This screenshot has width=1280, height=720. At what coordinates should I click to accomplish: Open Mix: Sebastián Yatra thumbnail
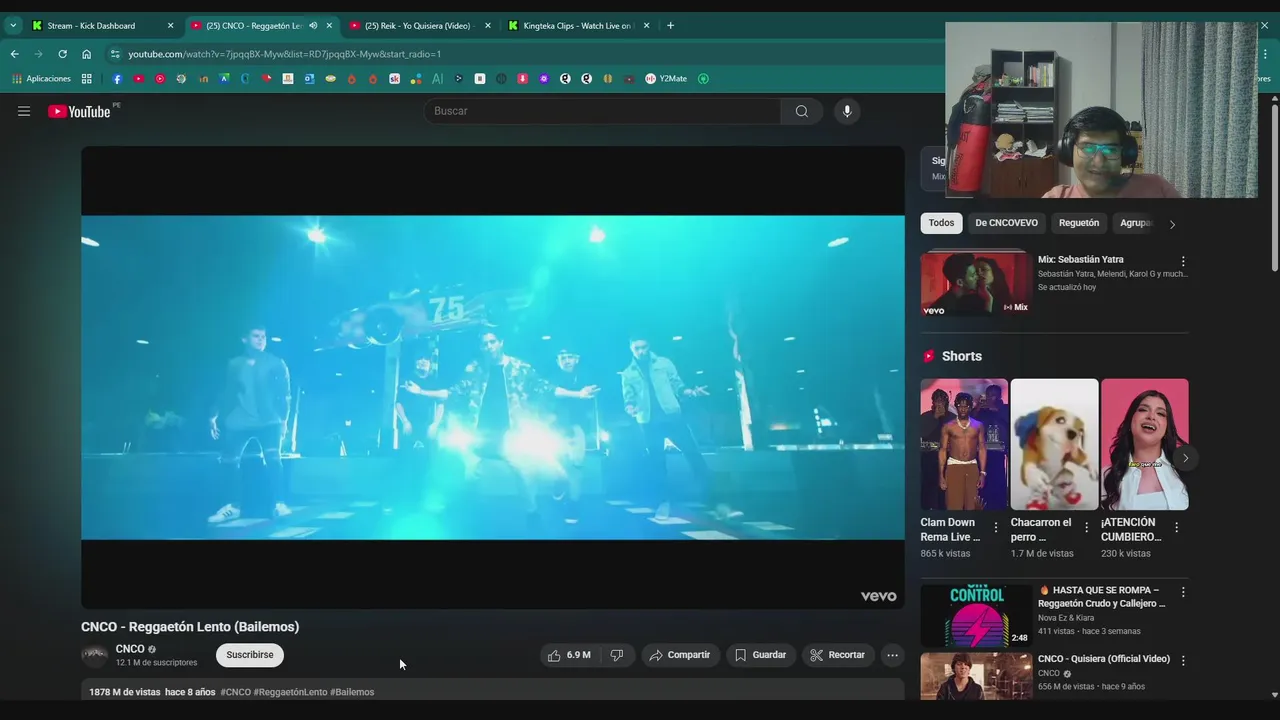[x=976, y=283]
